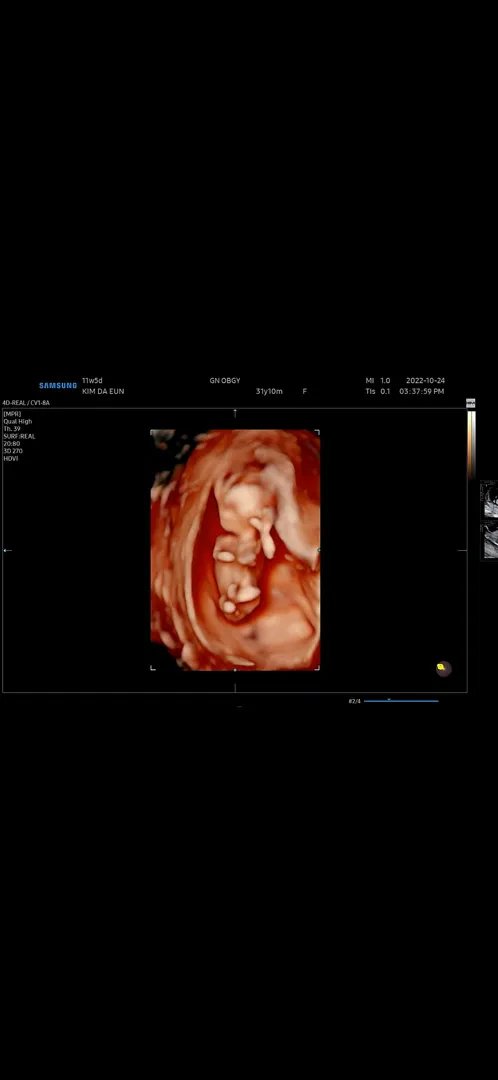The image size is (498, 1080).
Task: Click patient name KIM DA EUN
Action: [x=103, y=391]
